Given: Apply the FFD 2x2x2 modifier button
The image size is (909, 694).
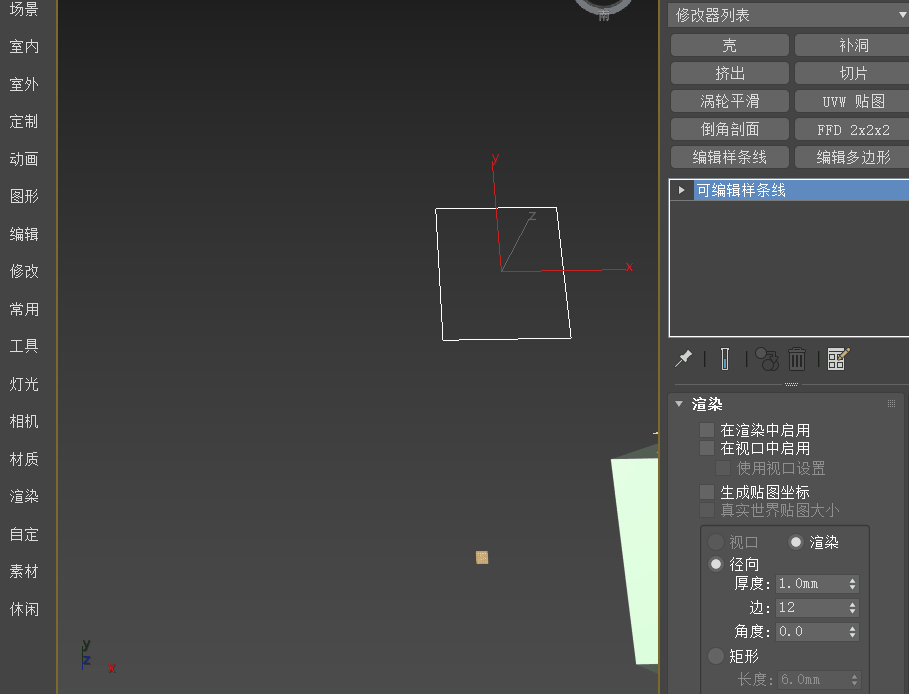Looking at the screenshot, I should (x=852, y=129).
